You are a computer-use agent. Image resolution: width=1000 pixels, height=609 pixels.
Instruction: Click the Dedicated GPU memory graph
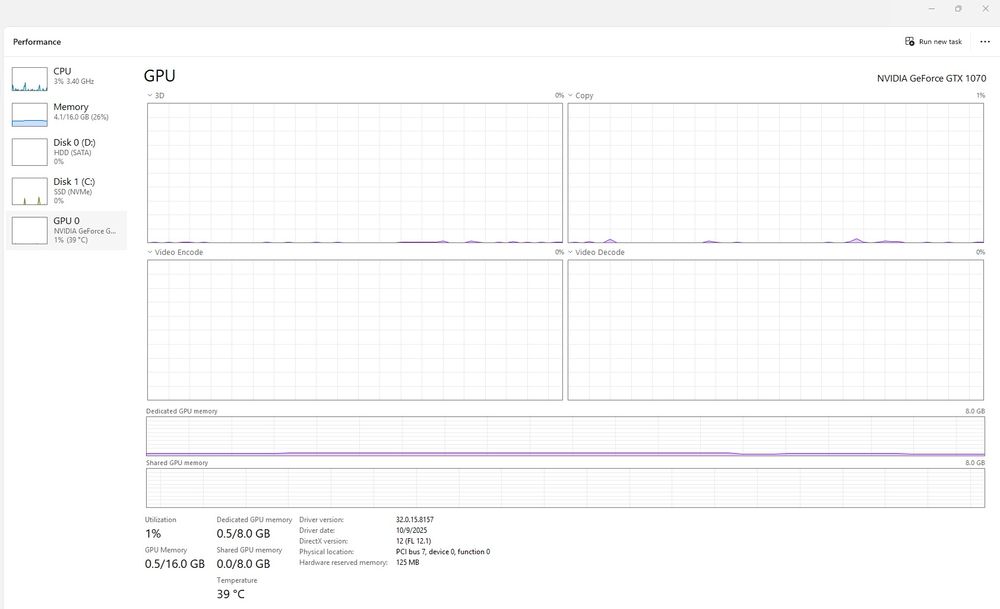click(565, 436)
